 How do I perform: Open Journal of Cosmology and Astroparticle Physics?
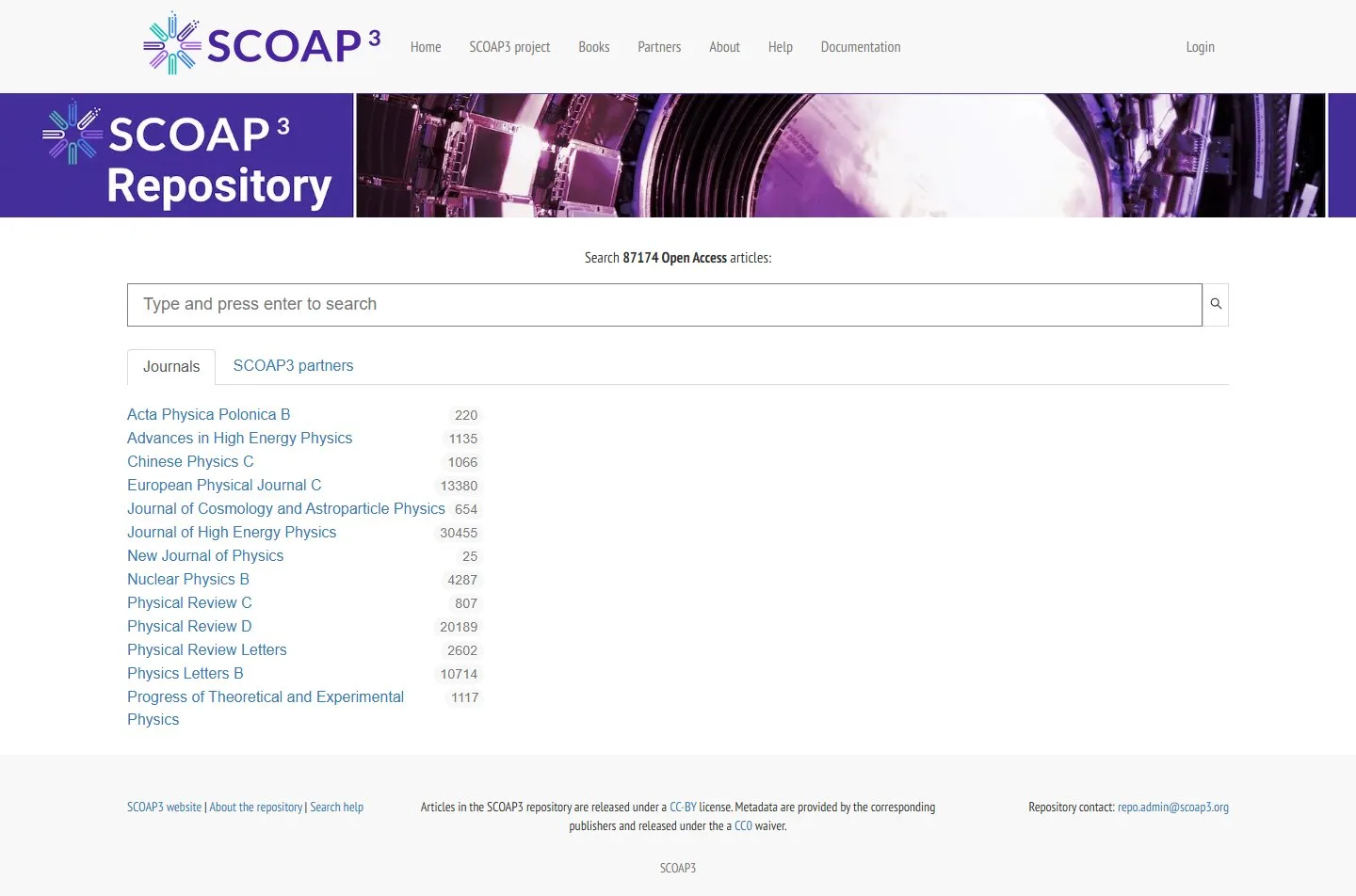tap(286, 509)
